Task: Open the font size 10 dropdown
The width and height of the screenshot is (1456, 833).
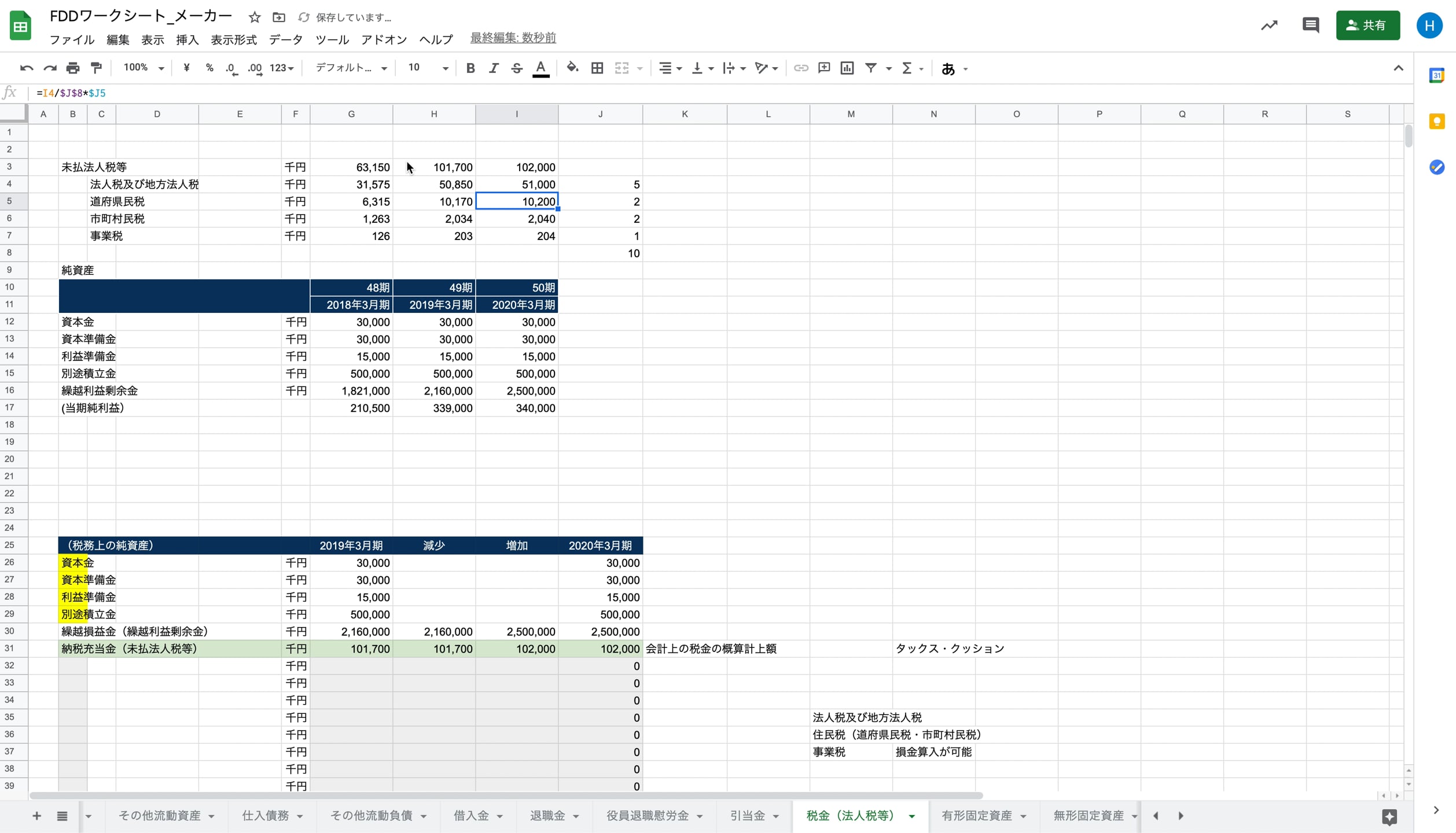Action: (x=427, y=68)
